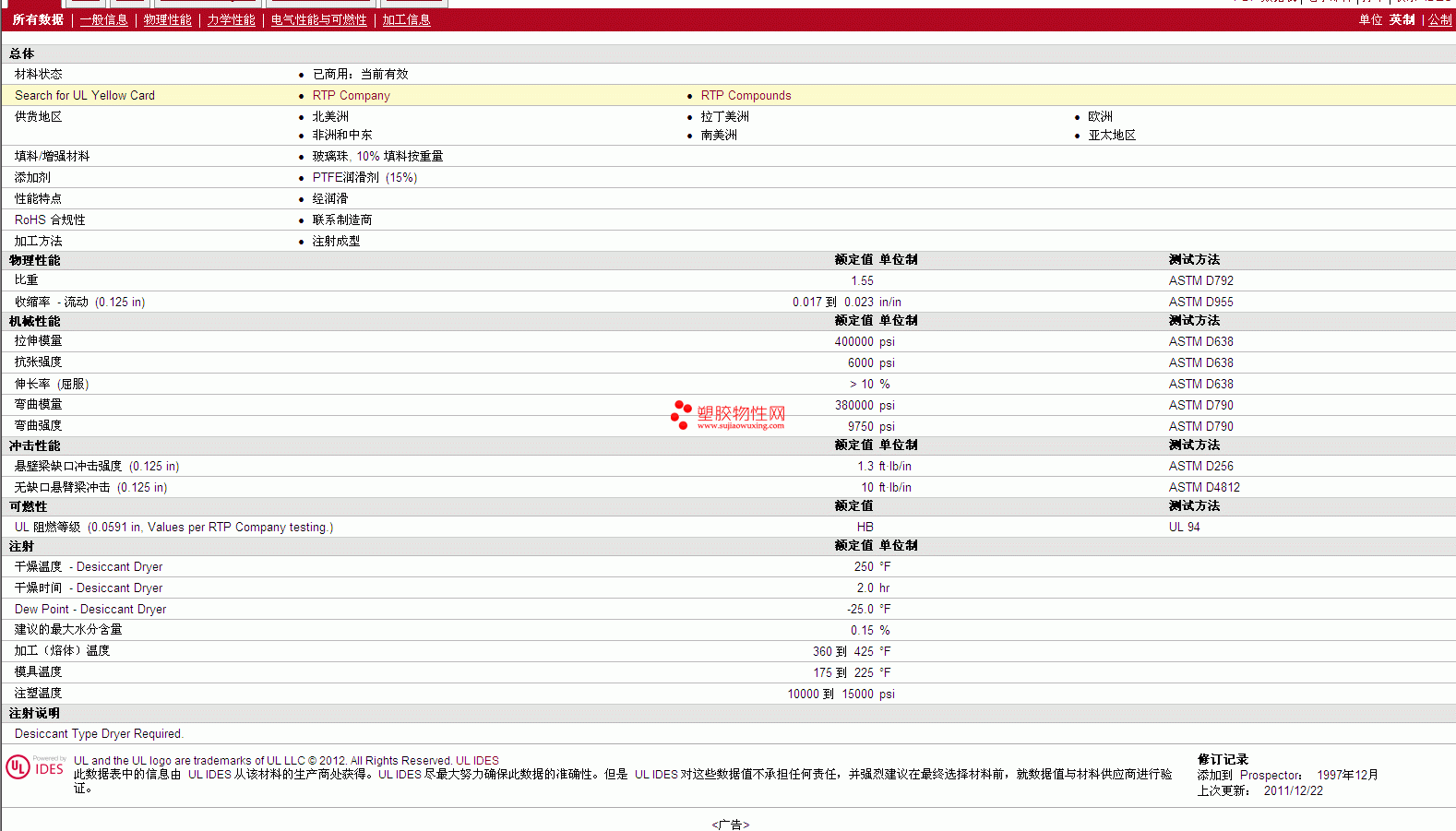Click the 材料状态 row label

39,74
